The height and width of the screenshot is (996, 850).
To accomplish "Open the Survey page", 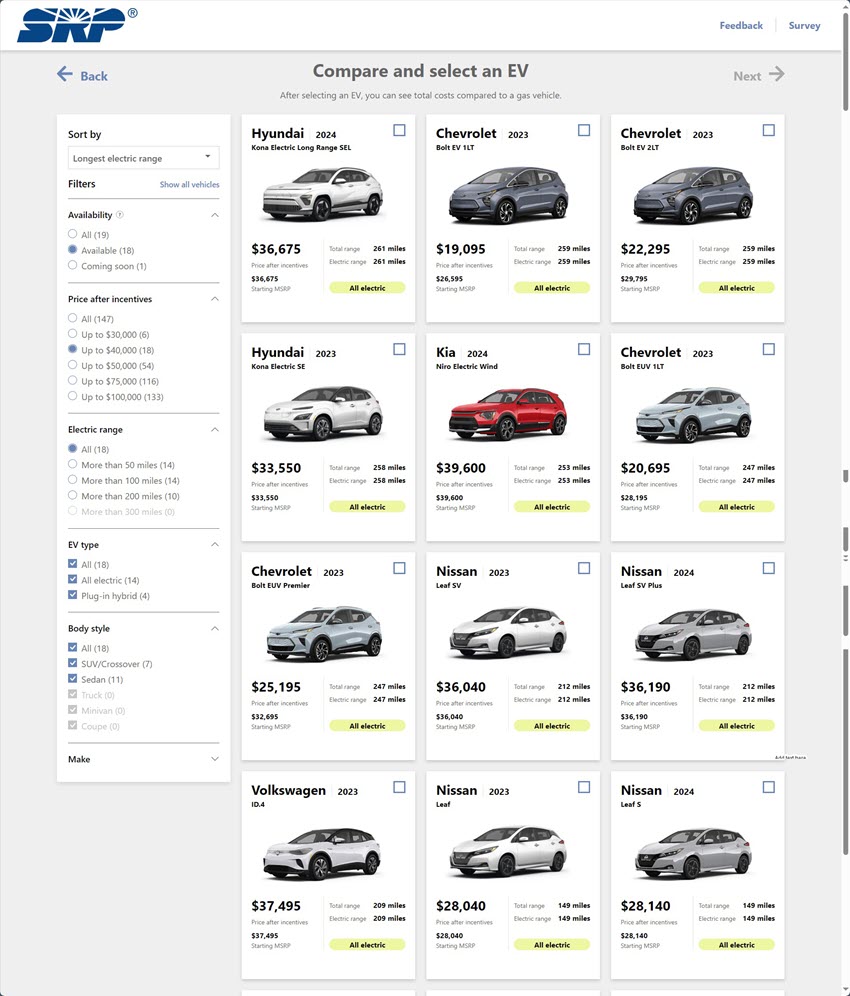I will 804,25.
